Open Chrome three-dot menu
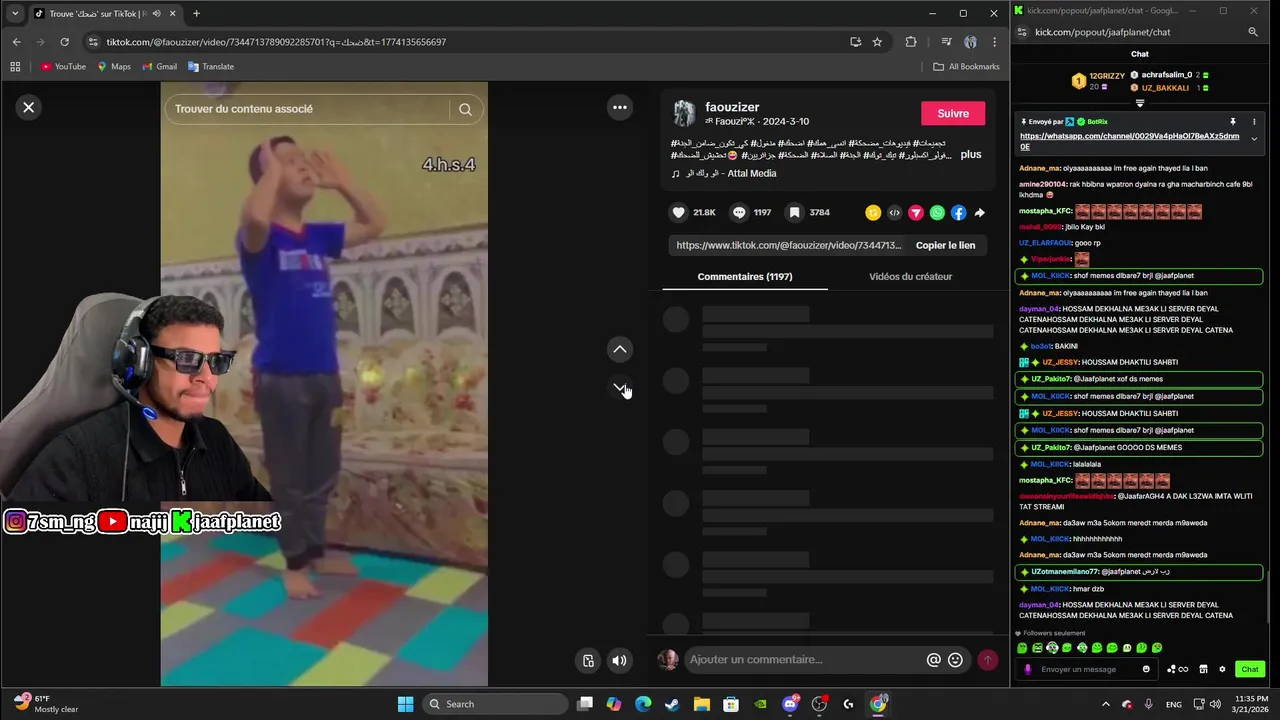Image resolution: width=1280 pixels, height=720 pixels. (x=994, y=42)
